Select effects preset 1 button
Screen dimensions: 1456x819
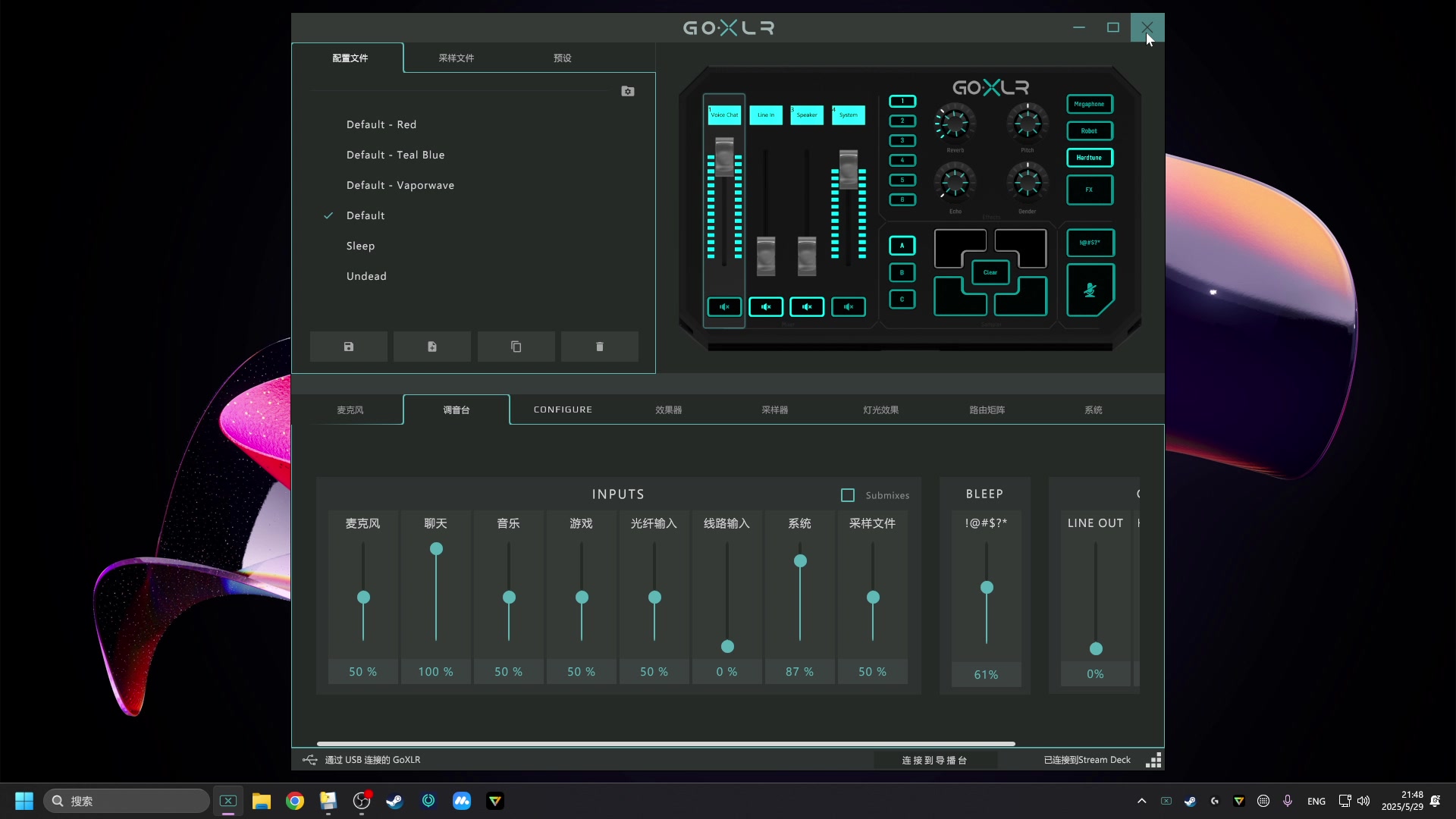point(902,101)
